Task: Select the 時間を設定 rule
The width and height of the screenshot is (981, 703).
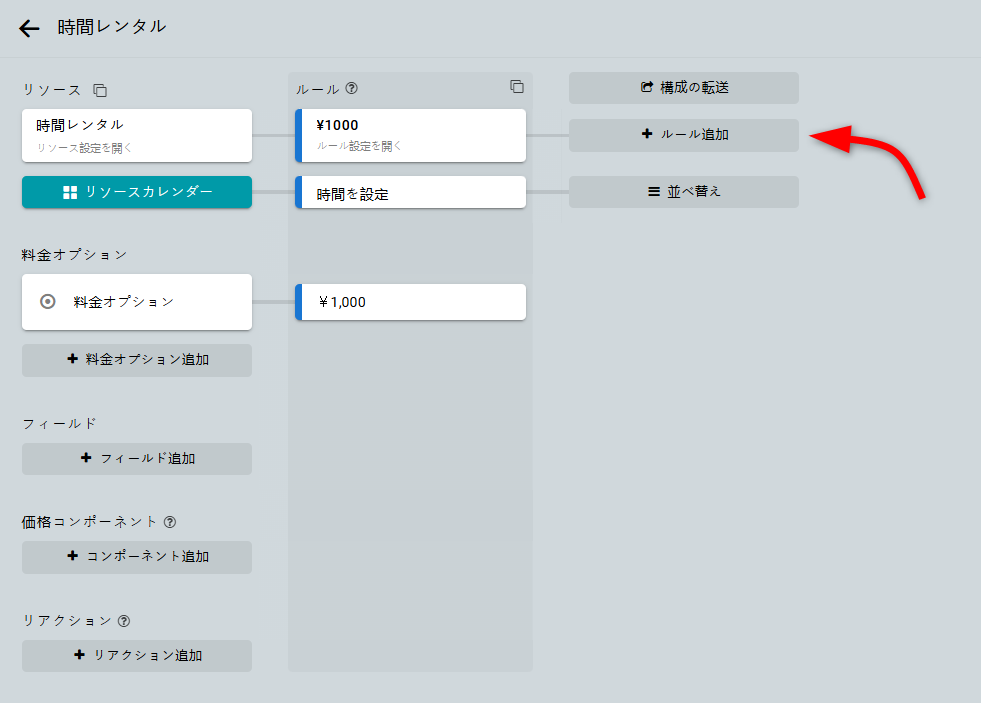Action: click(411, 193)
